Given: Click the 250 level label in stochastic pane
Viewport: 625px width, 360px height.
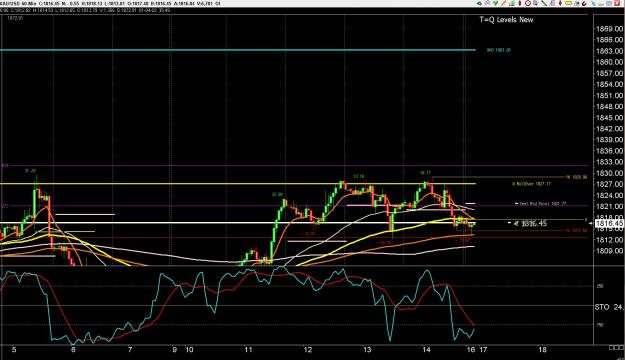Looking at the screenshot, I should [x=600, y=286].
